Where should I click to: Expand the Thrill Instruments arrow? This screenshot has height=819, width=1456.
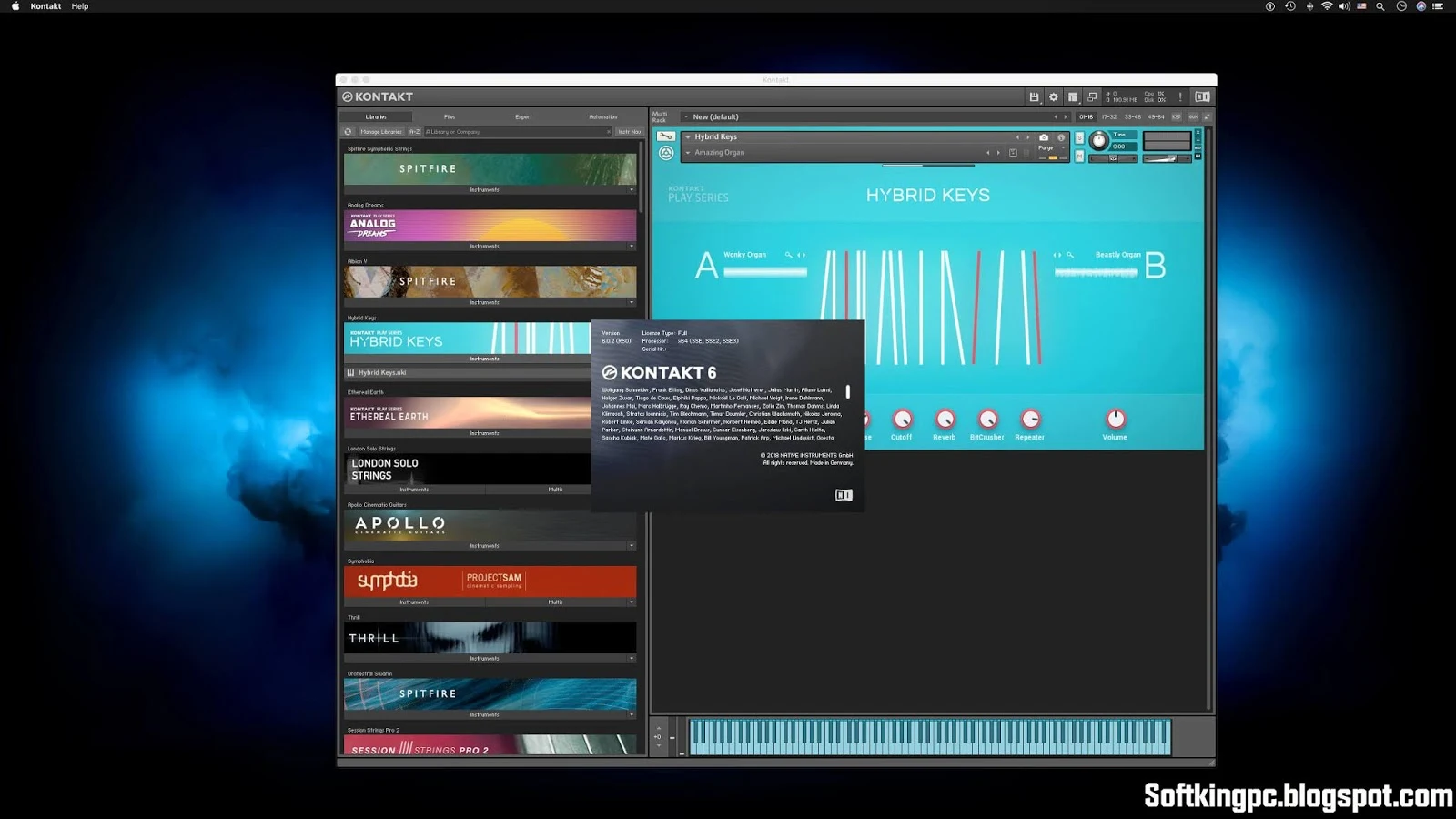pos(632,658)
